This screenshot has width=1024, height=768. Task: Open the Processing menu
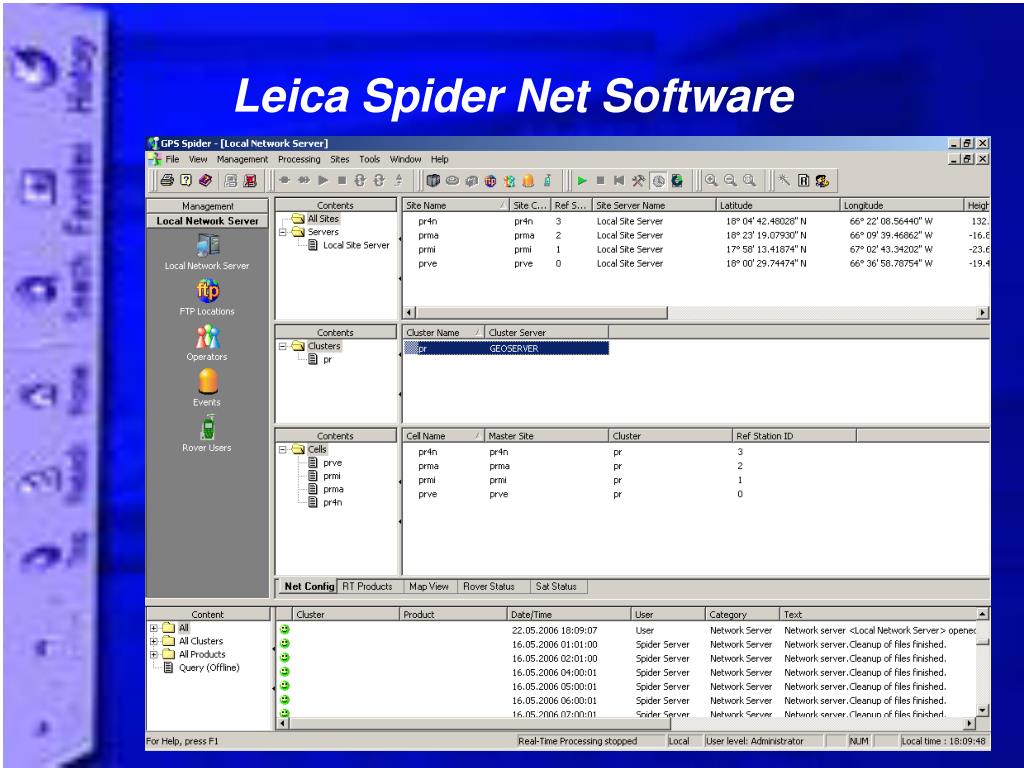pyautogui.click(x=299, y=159)
